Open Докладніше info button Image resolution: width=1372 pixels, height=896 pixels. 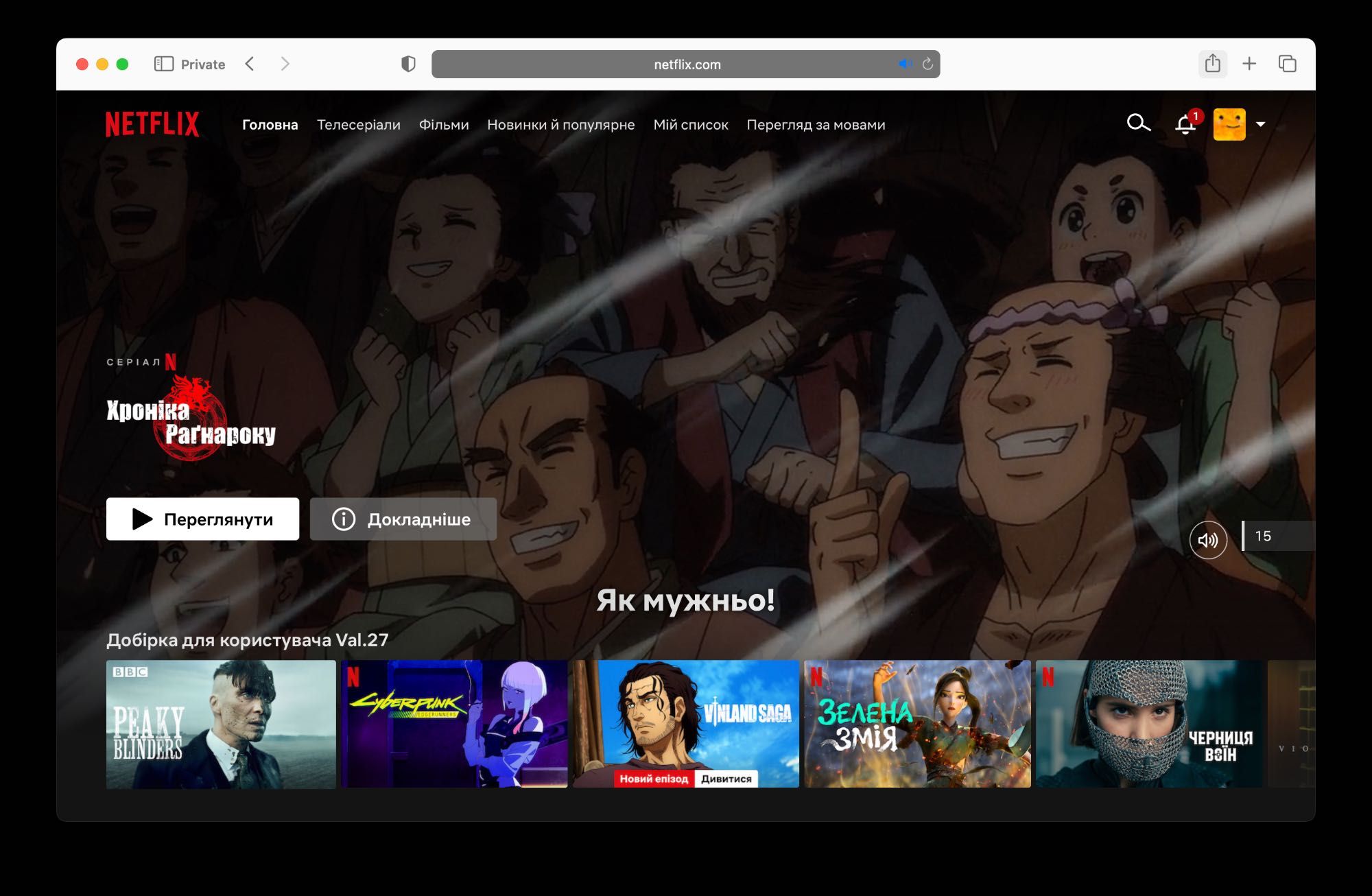(403, 519)
